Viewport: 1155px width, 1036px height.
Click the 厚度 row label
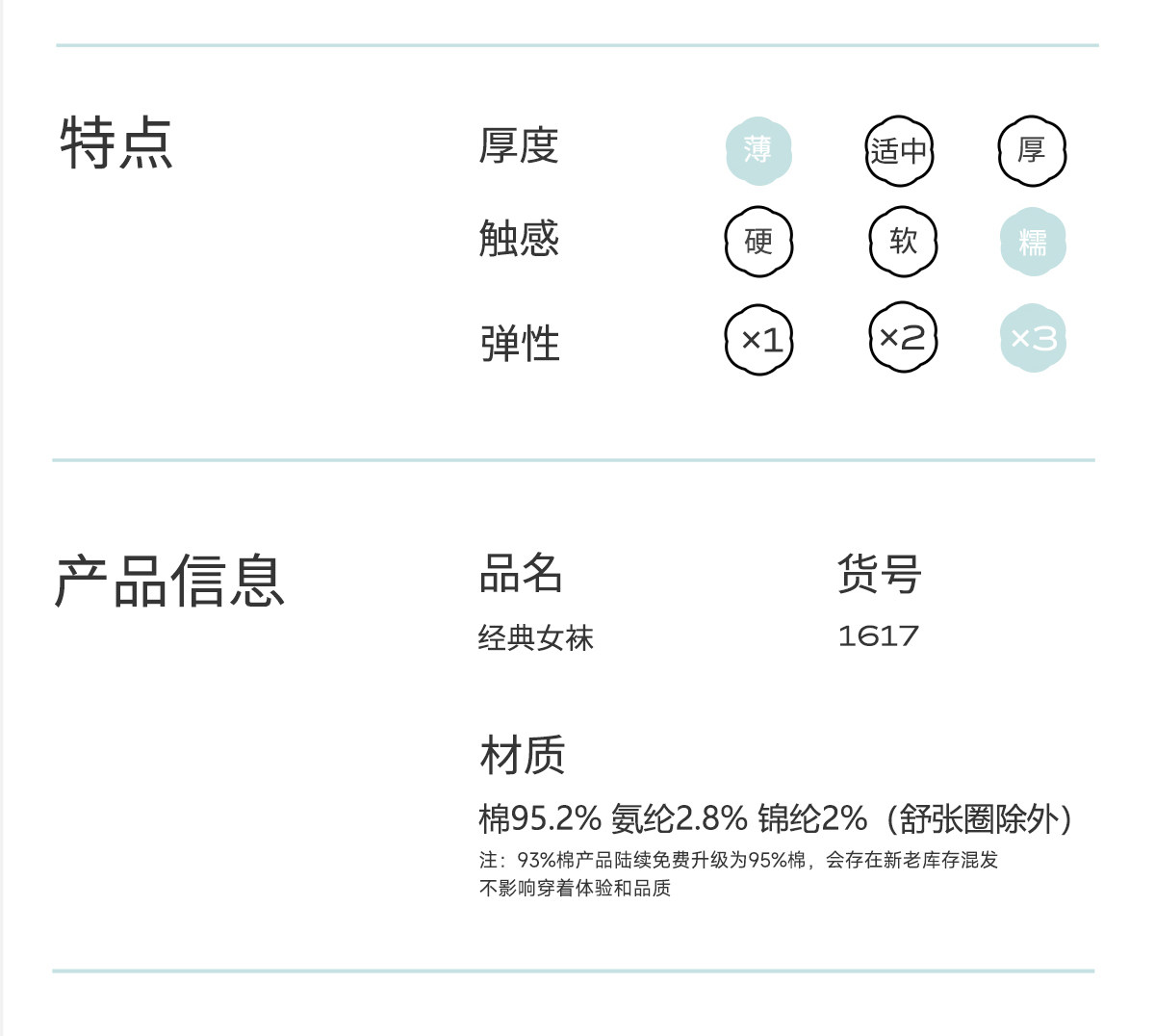coord(519,146)
